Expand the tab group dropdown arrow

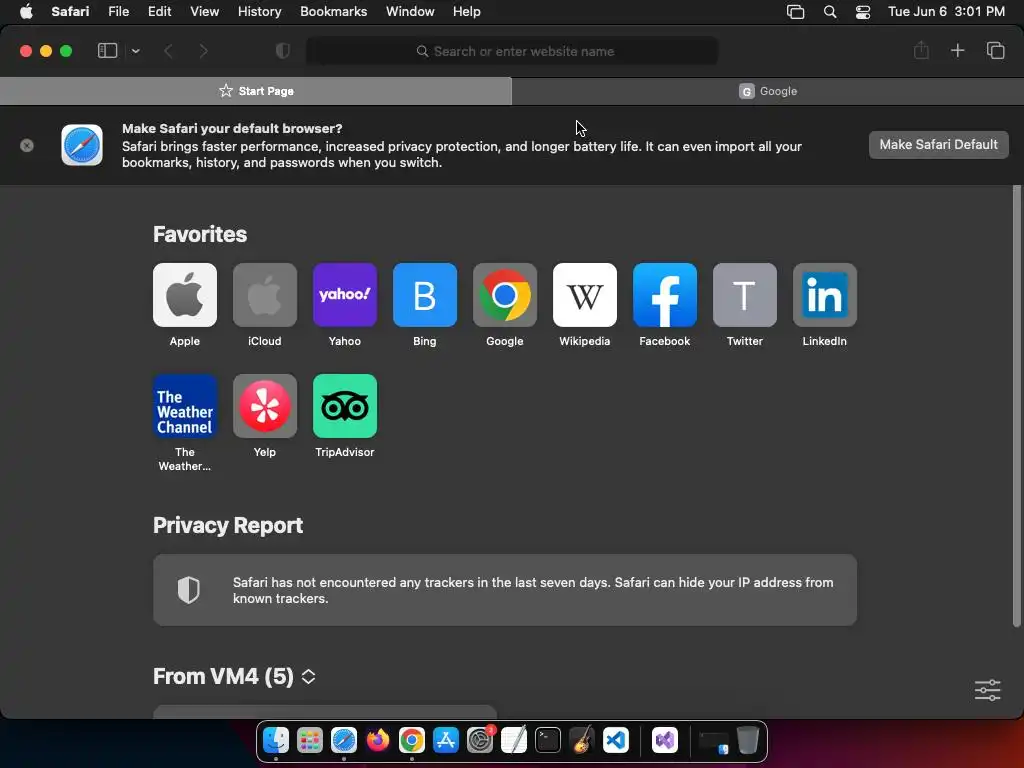pos(135,51)
